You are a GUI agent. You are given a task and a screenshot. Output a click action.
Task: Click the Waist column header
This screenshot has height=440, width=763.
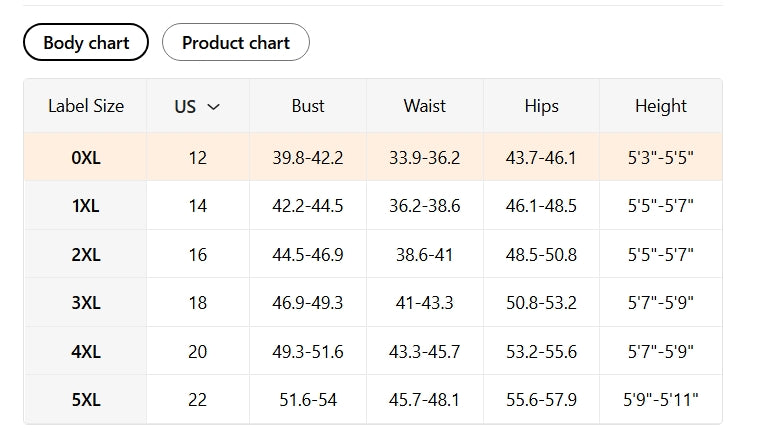click(x=425, y=106)
